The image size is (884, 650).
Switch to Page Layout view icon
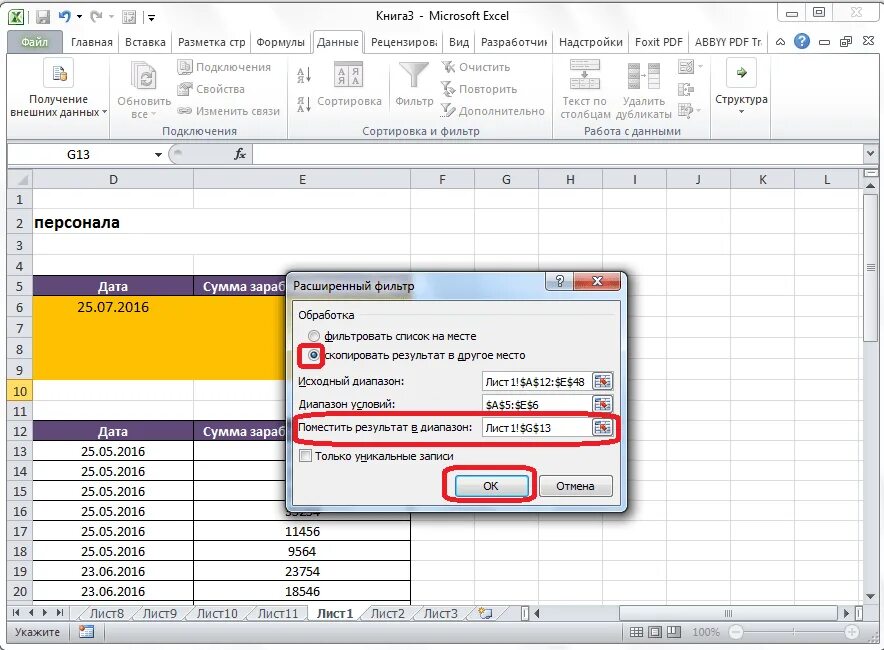655,632
